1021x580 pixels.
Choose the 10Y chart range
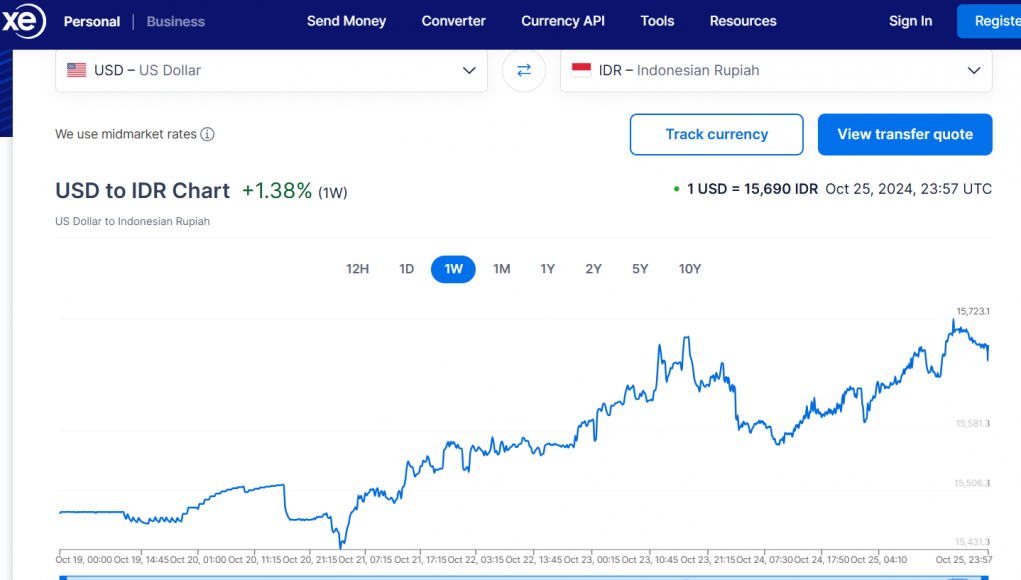689,269
